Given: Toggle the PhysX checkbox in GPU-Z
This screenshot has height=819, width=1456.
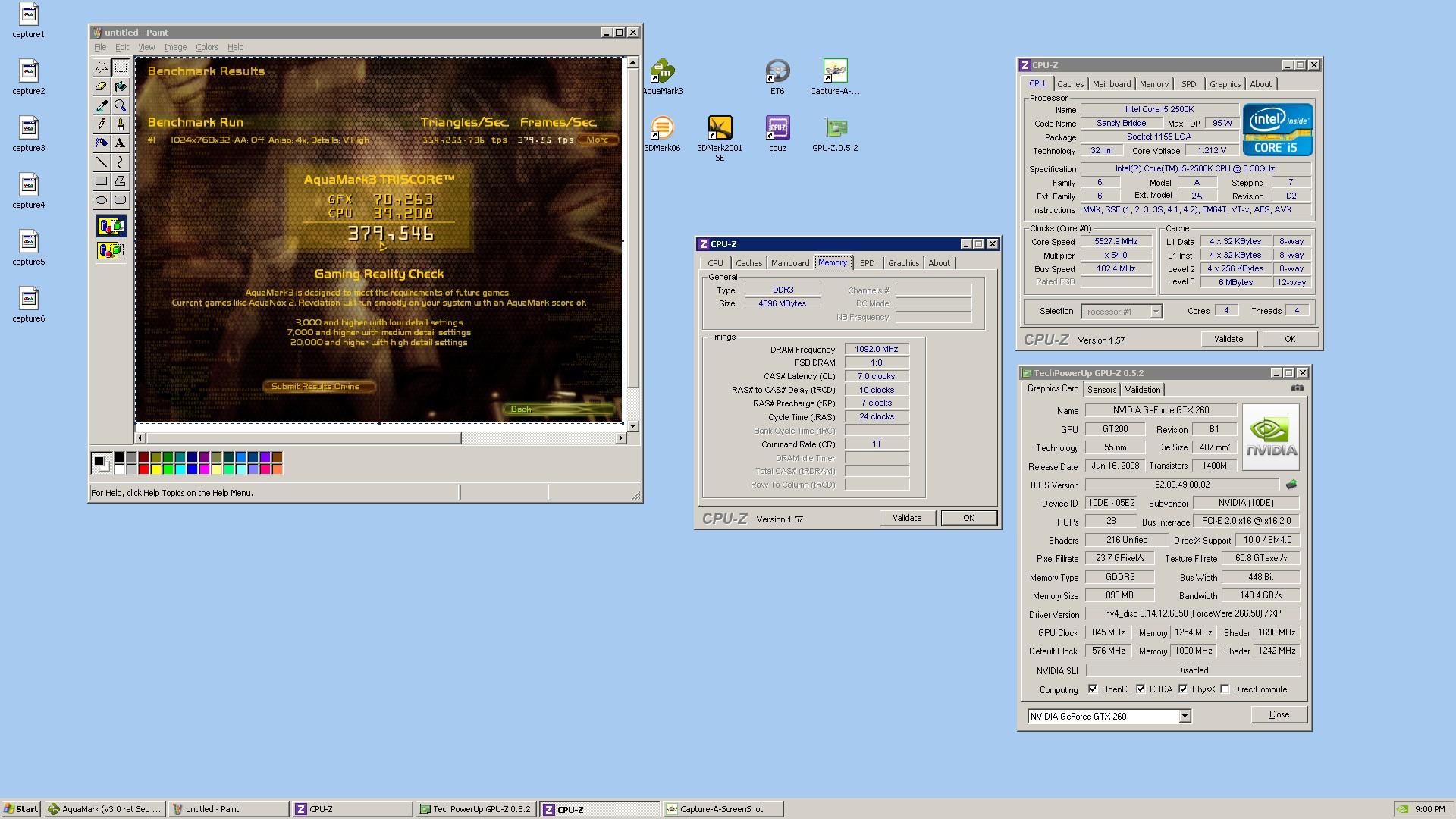Looking at the screenshot, I should click(x=1183, y=689).
